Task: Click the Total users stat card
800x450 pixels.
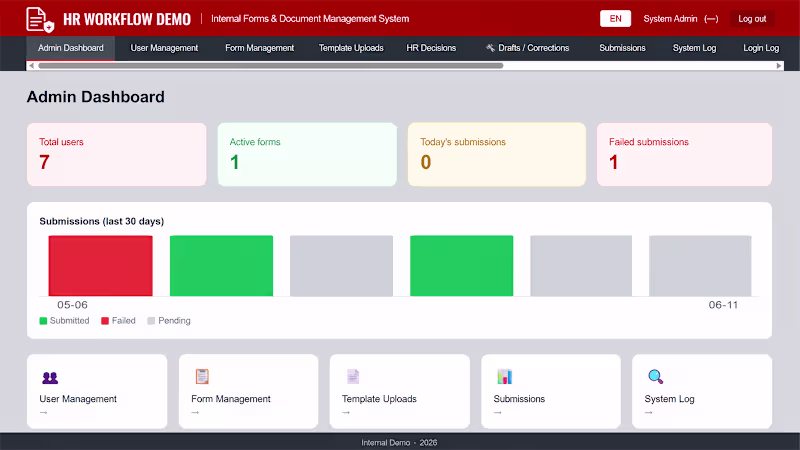Action: click(x=117, y=154)
